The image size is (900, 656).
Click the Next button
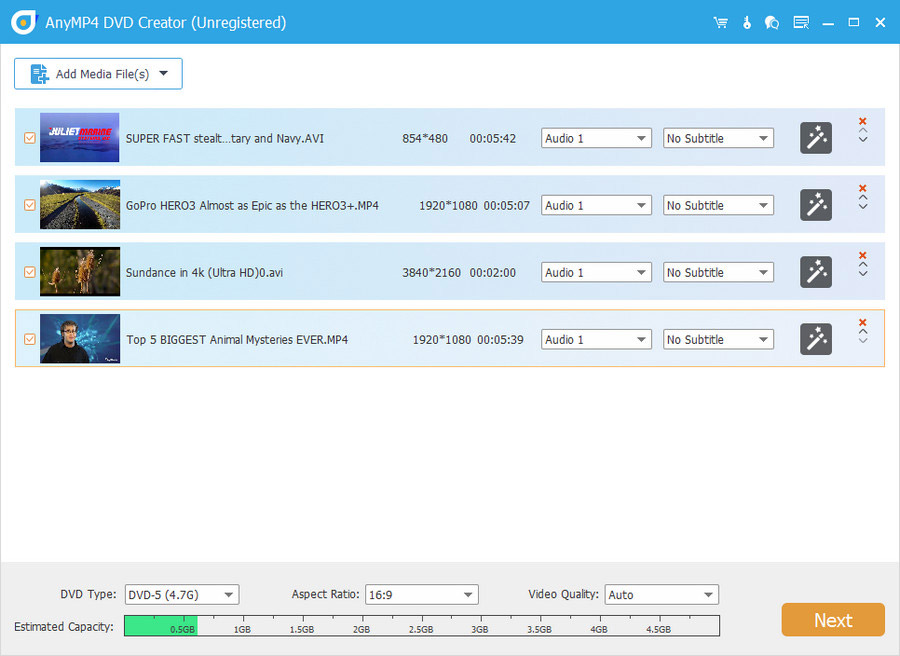click(833, 619)
